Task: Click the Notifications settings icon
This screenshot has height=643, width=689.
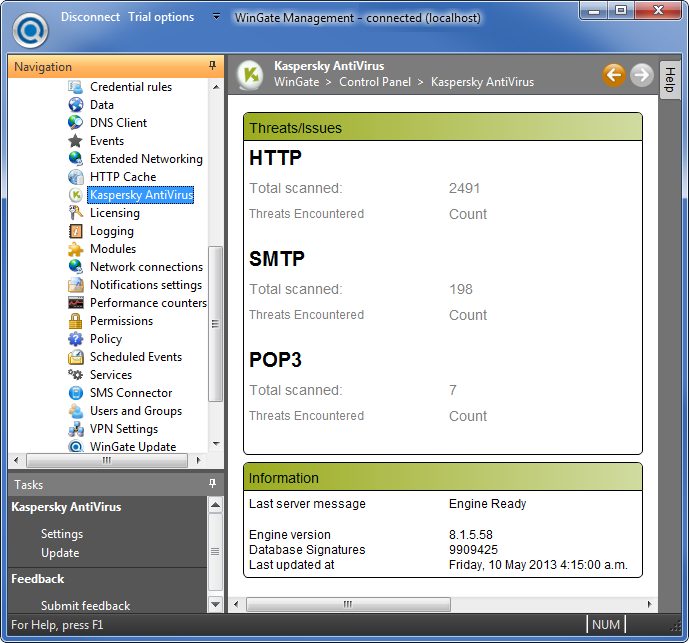Action: (76, 285)
